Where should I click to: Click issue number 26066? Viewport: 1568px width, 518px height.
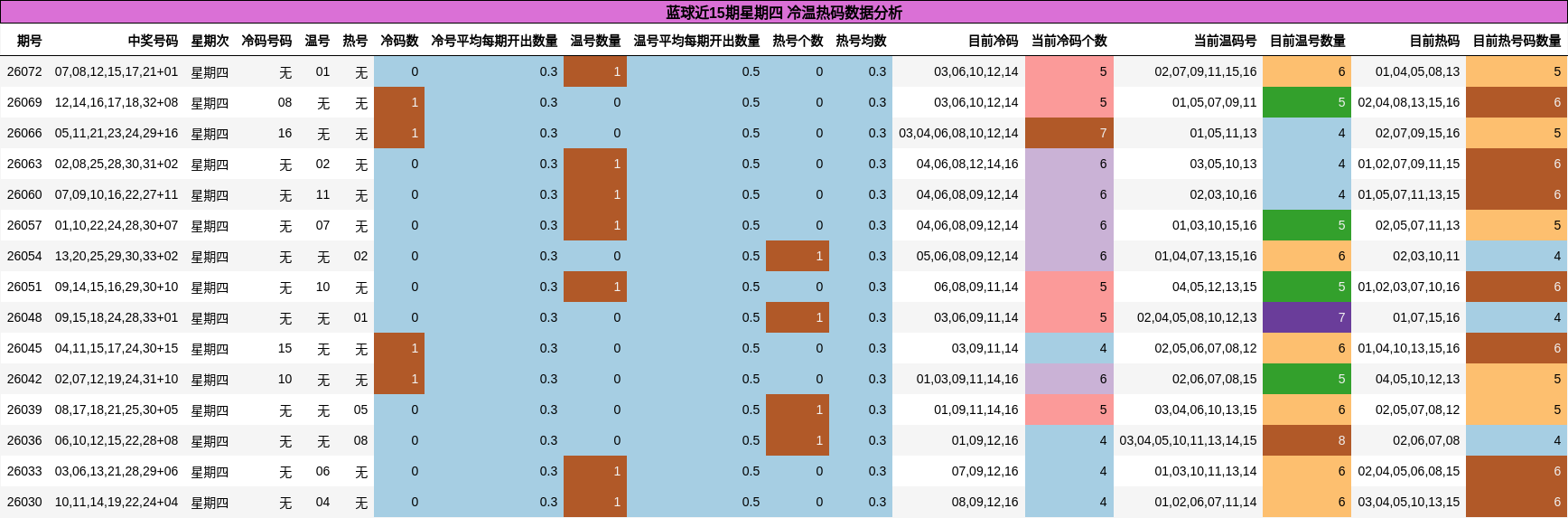24,133
